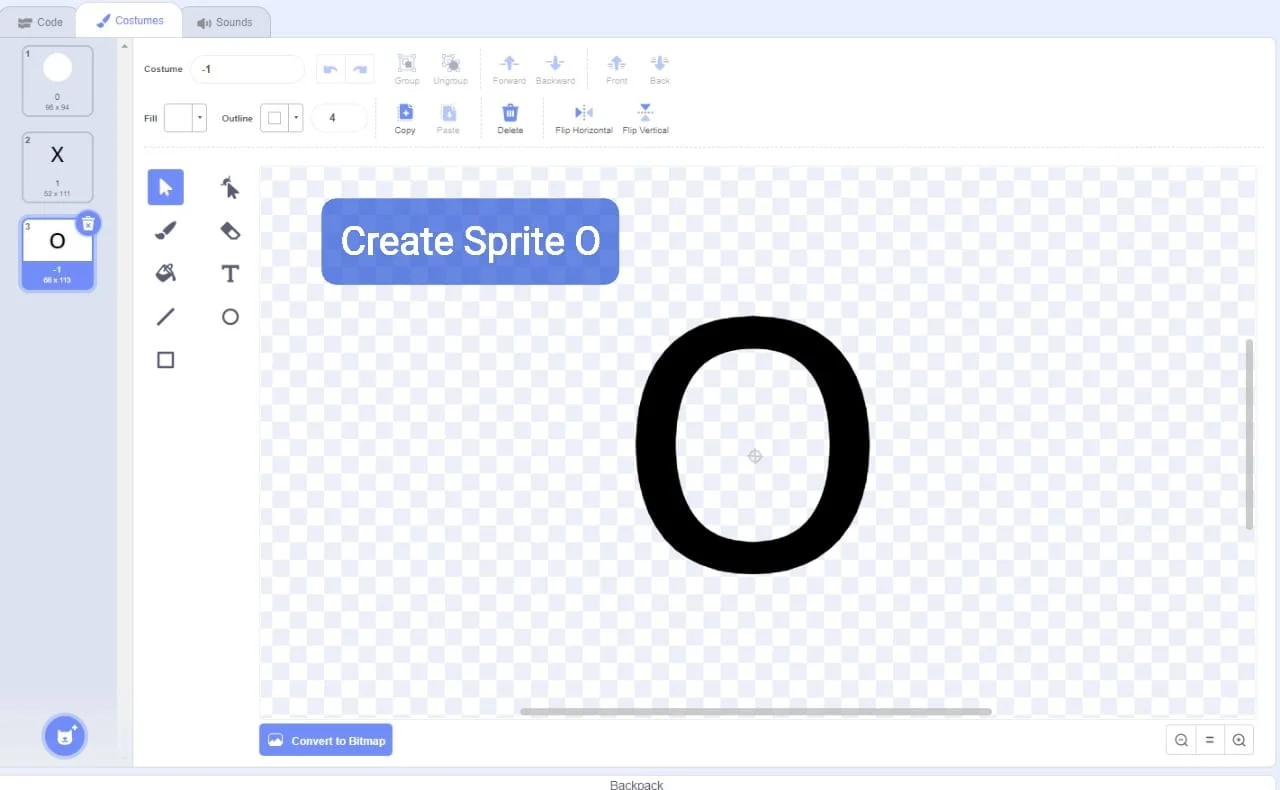Click the Outline color swatch
Screen dimensions: 1280x790
(x=274, y=118)
